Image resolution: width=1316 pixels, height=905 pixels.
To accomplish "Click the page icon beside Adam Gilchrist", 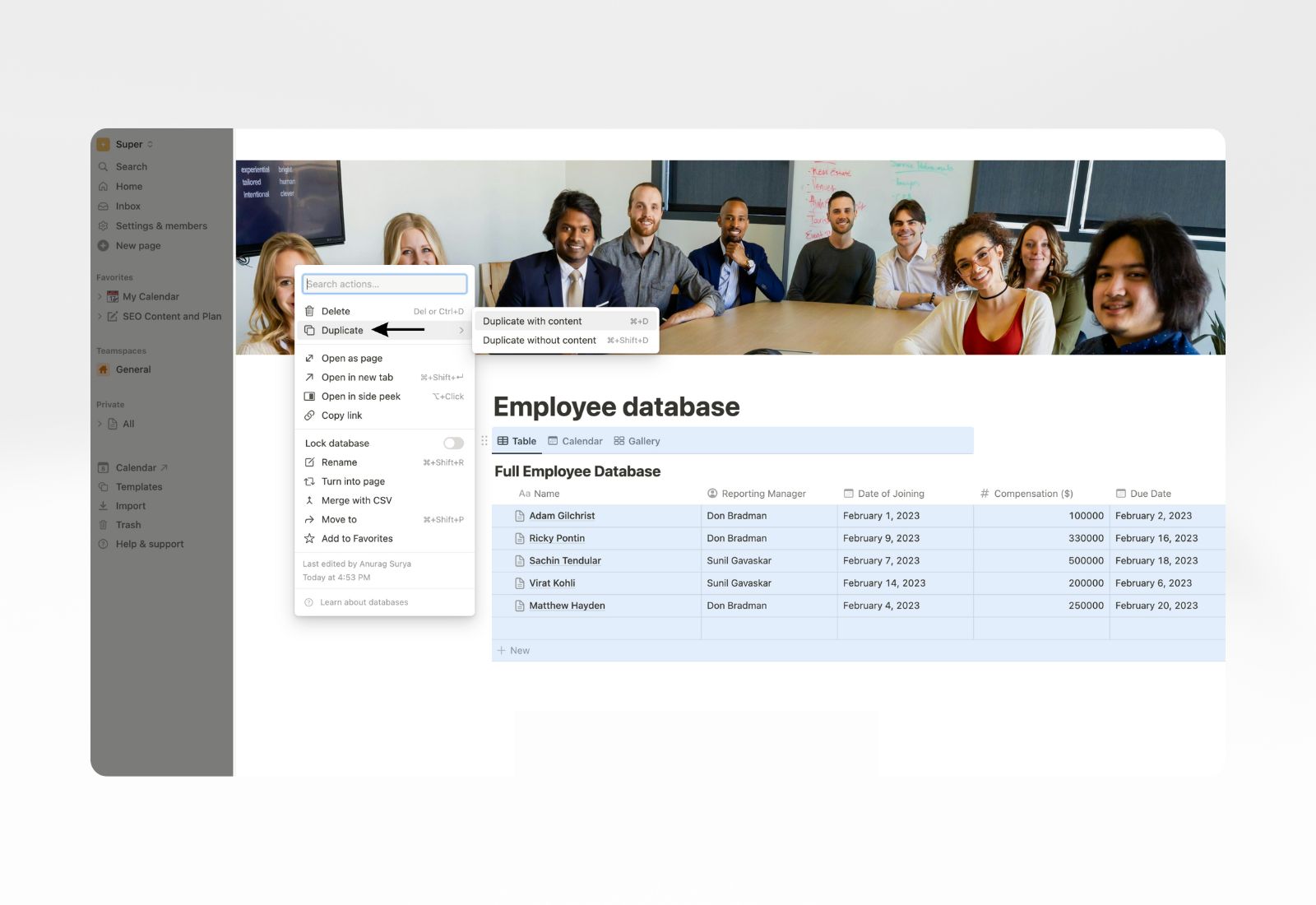I will 520,516.
